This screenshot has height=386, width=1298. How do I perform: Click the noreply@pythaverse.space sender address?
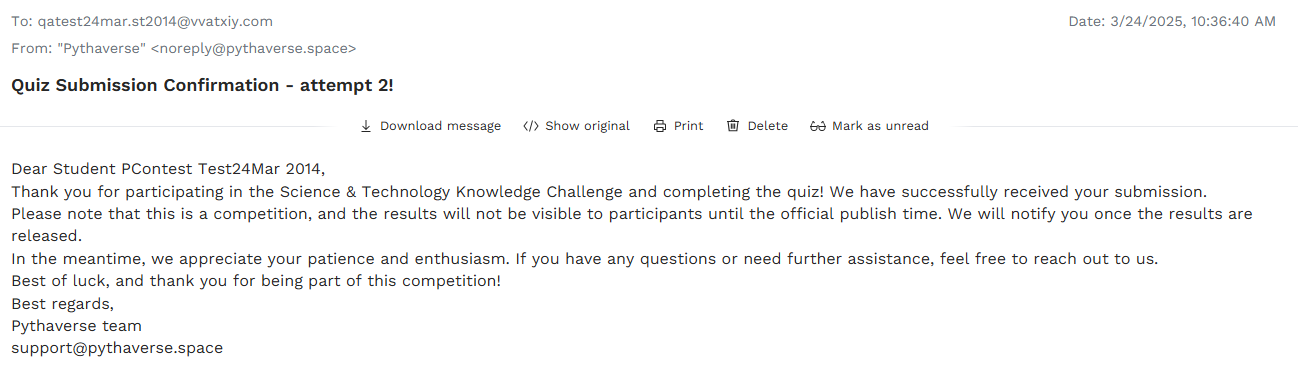(x=253, y=48)
